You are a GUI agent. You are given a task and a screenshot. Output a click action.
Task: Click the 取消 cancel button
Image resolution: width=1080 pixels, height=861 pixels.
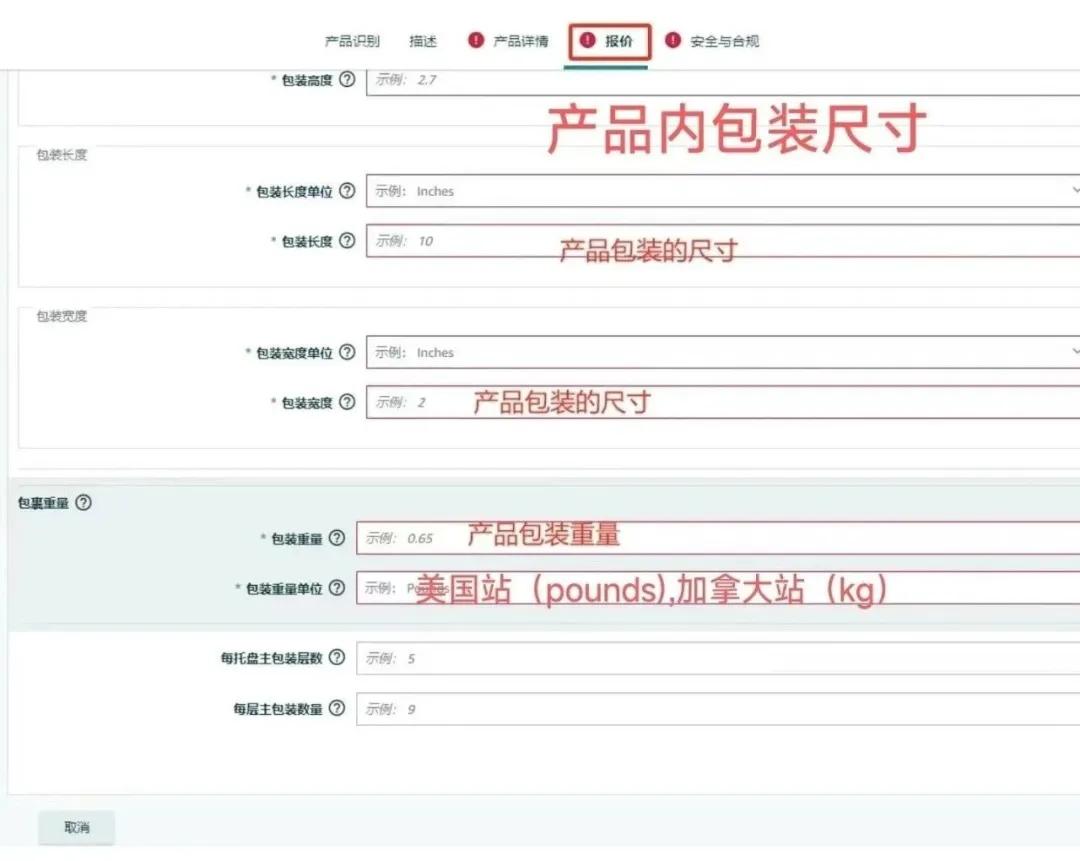click(76, 827)
